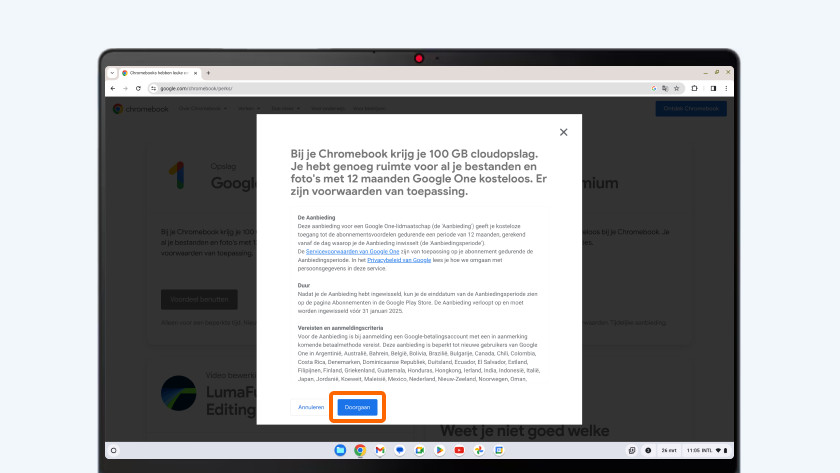Click the "Duur" heading in the terms
The image size is (840, 473).
click(x=304, y=286)
